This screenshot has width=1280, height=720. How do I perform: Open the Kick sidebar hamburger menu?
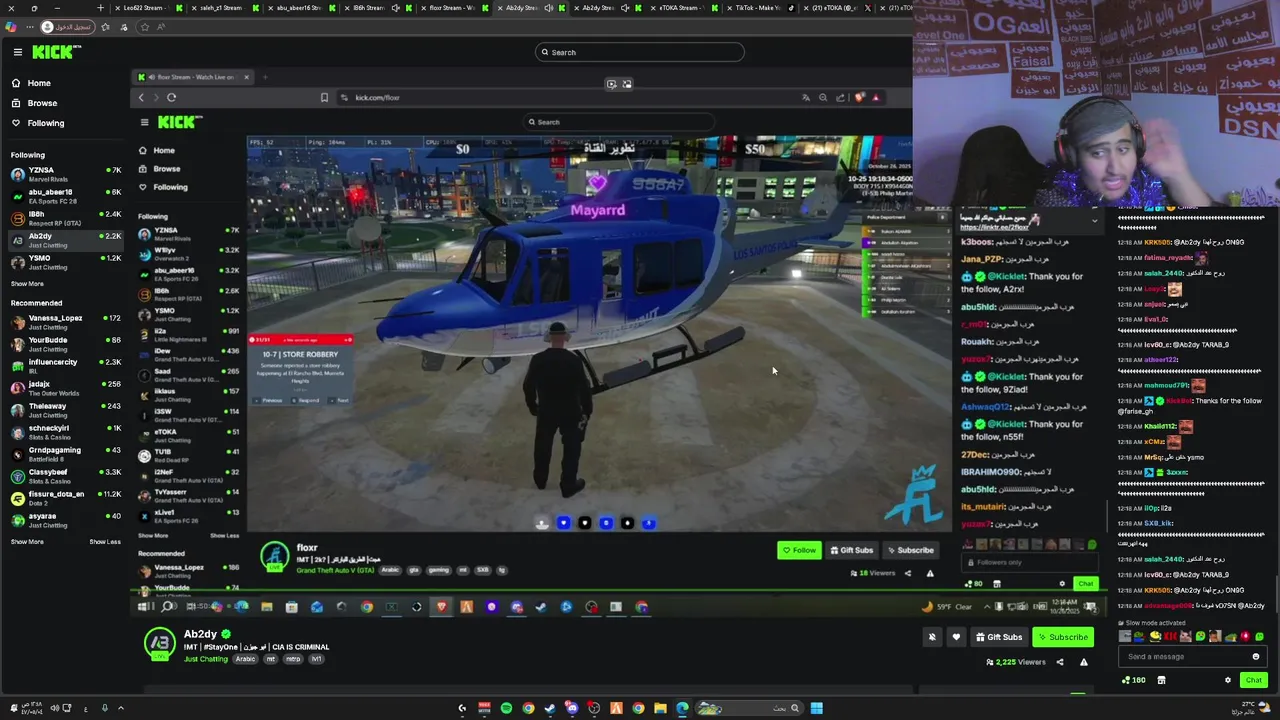tap(17, 52)
